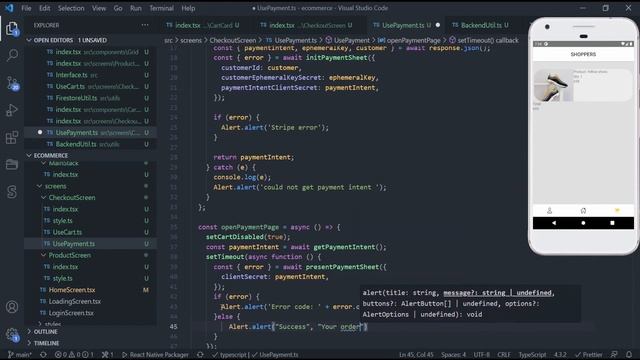Open the Go menu
Screen dimensions: 640x360
click(118, 8)
